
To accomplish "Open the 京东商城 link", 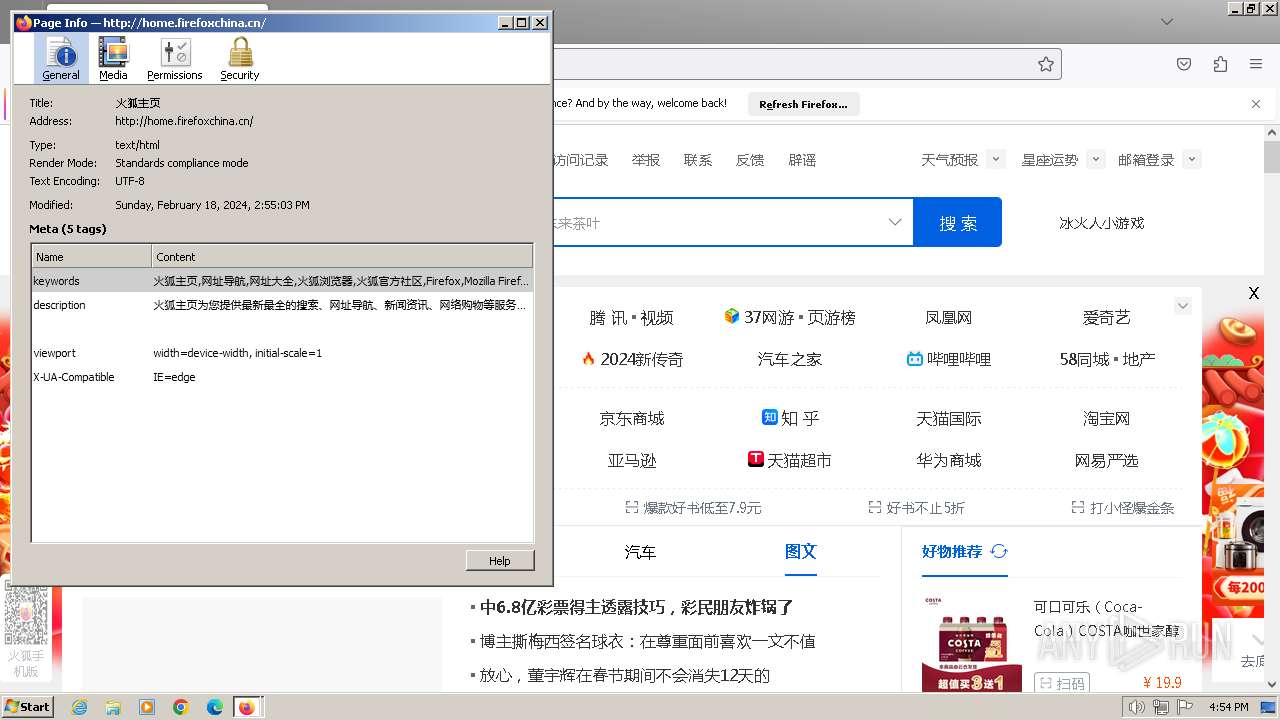I will (632, 418).
